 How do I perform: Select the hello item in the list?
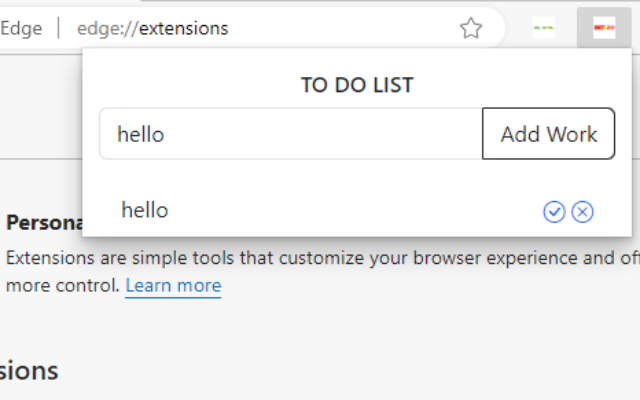(145, 210)
